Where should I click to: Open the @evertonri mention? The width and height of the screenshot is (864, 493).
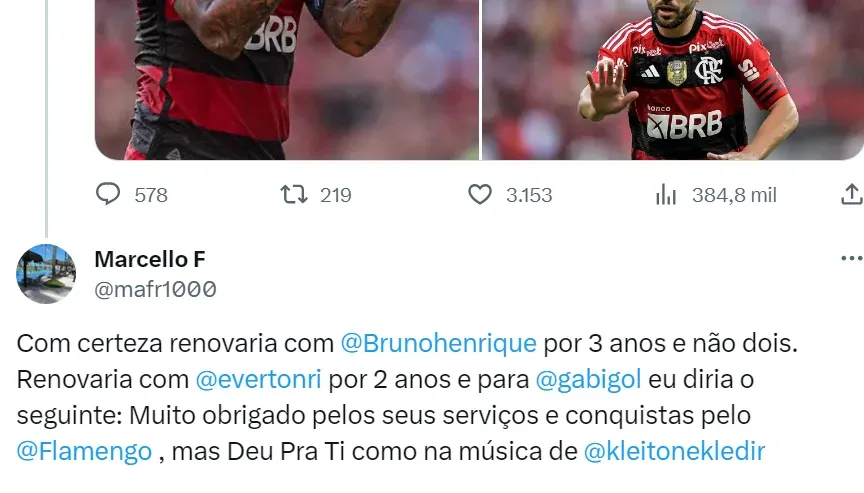coord(258,380)
